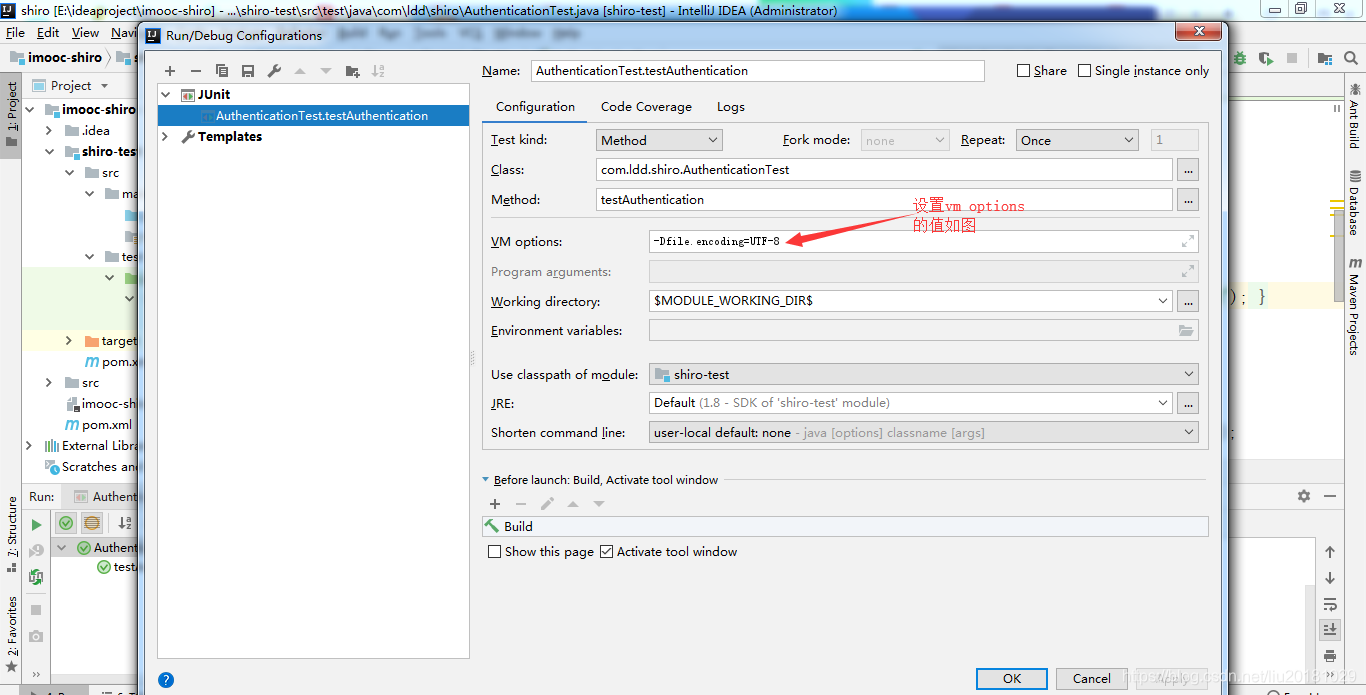
Task: Open Favorites tool window tab
Action: (x=11, y=634)
